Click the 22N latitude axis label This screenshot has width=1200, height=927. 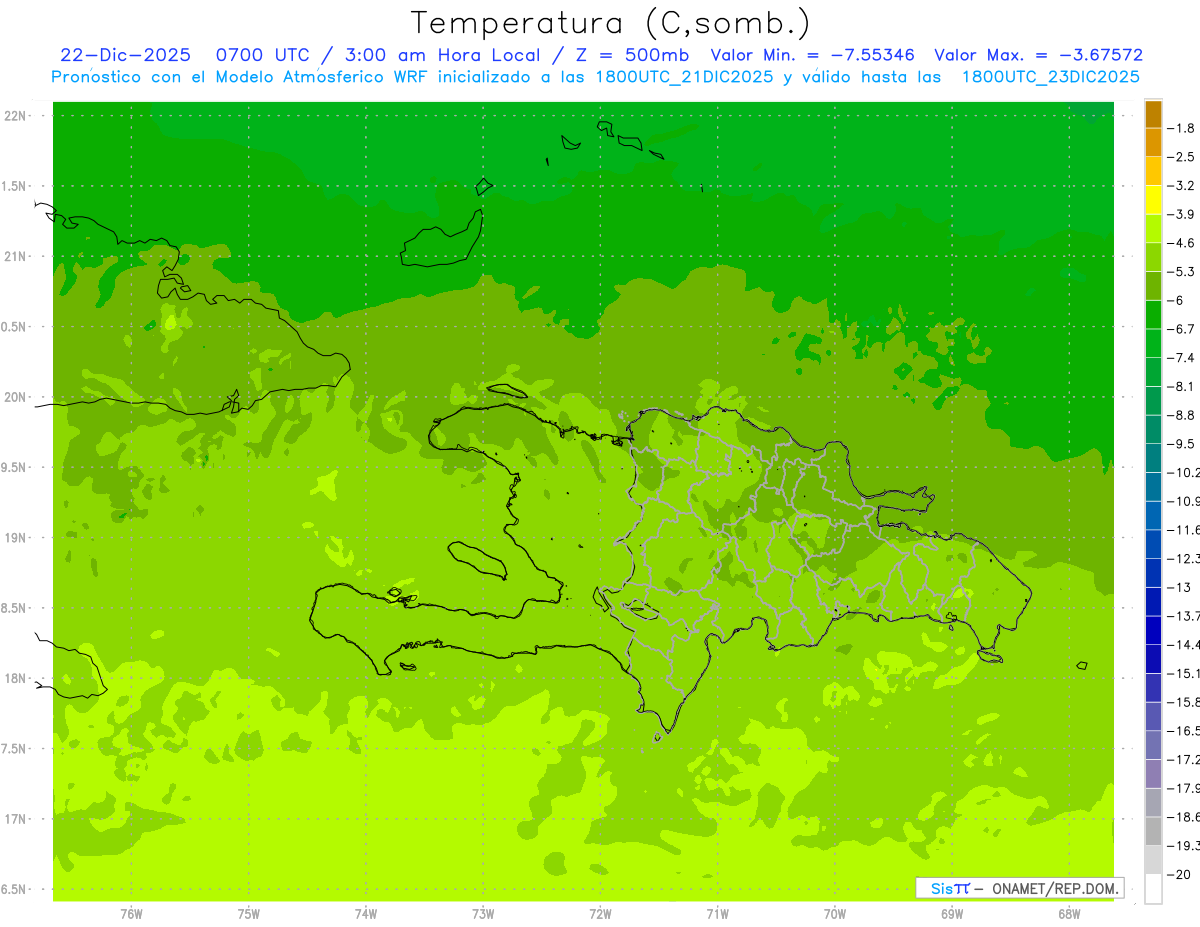tap(16, 116)
